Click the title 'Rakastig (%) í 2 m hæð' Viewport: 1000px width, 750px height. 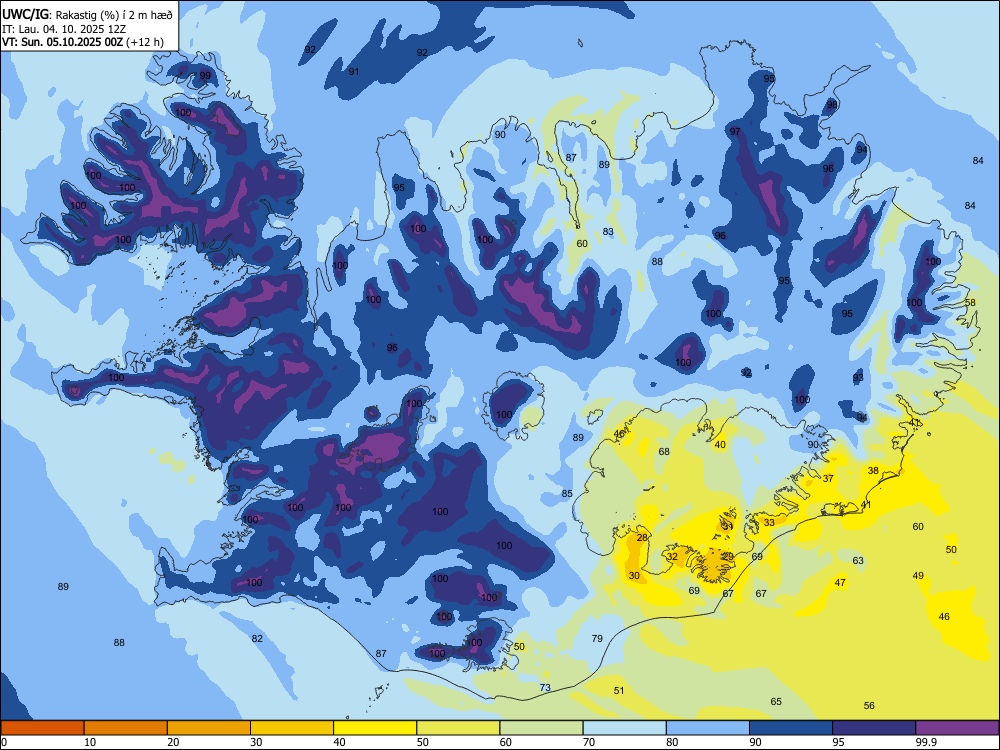[114, 15]
